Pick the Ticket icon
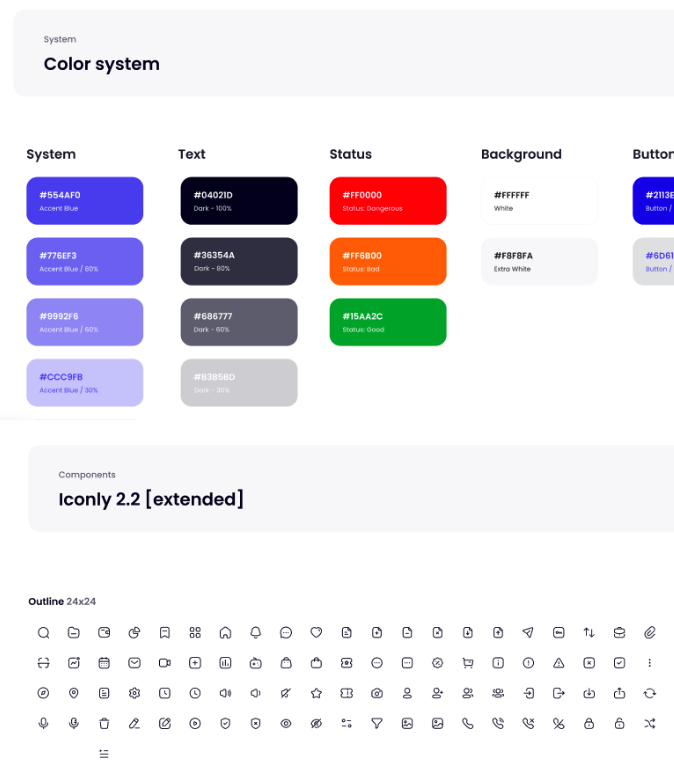The height and width of the screenshot is (767, 674). coord(347,693)
